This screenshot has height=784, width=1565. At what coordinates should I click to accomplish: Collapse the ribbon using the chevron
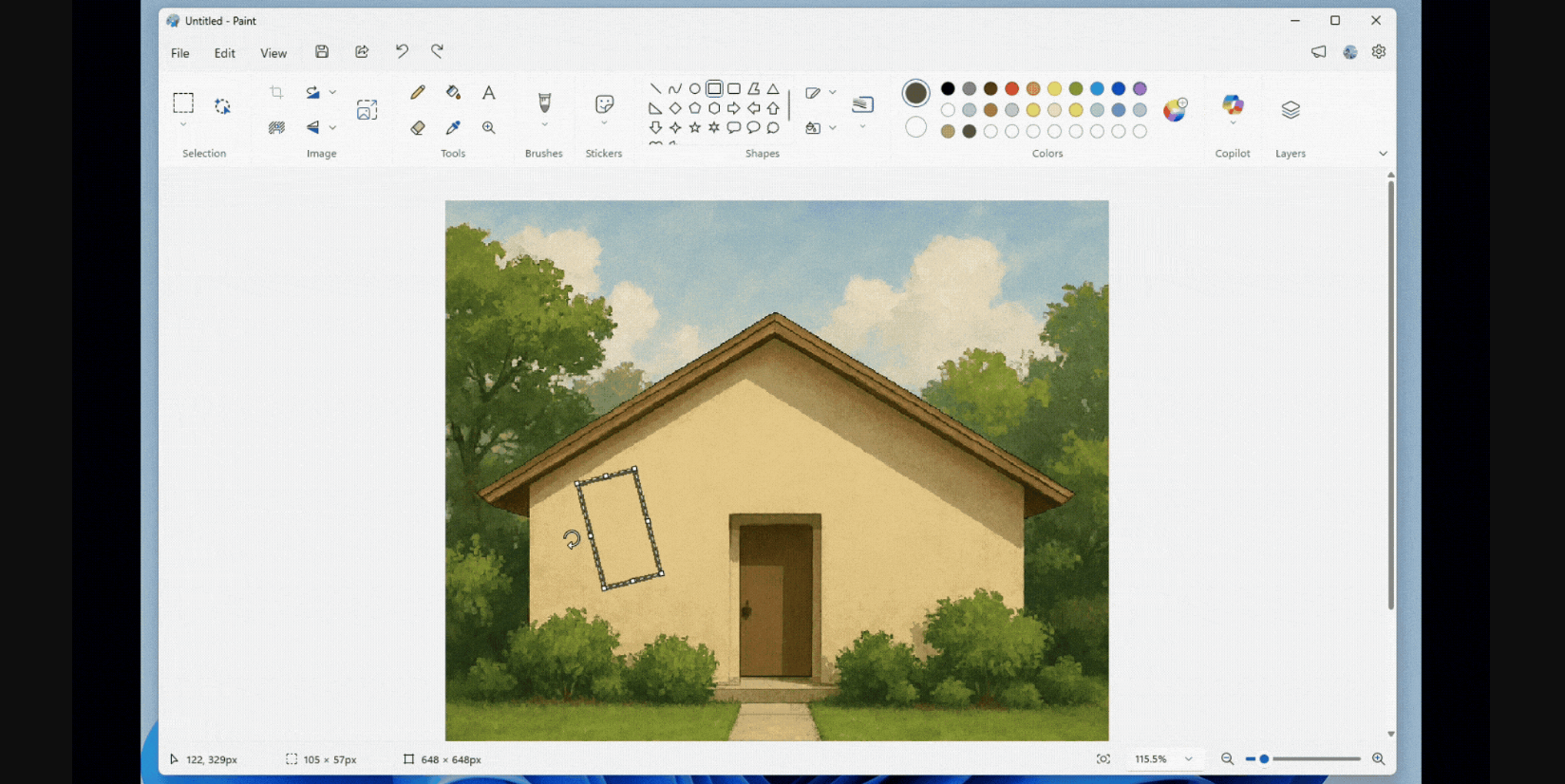pyautogui.click(x=1383, y=154)
